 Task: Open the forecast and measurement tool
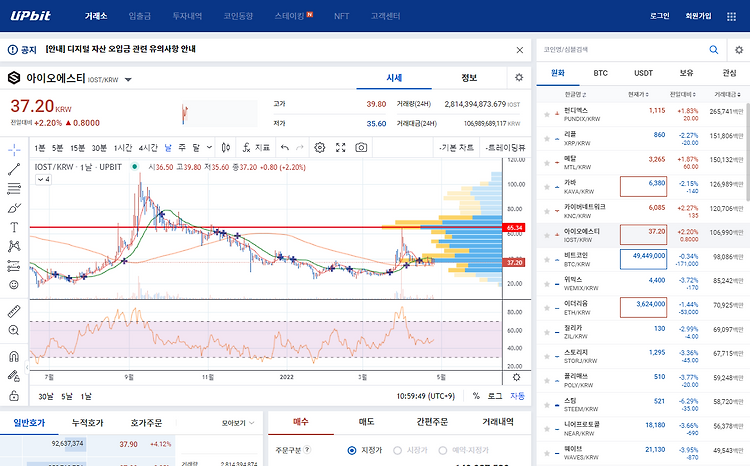click(14, 266)
